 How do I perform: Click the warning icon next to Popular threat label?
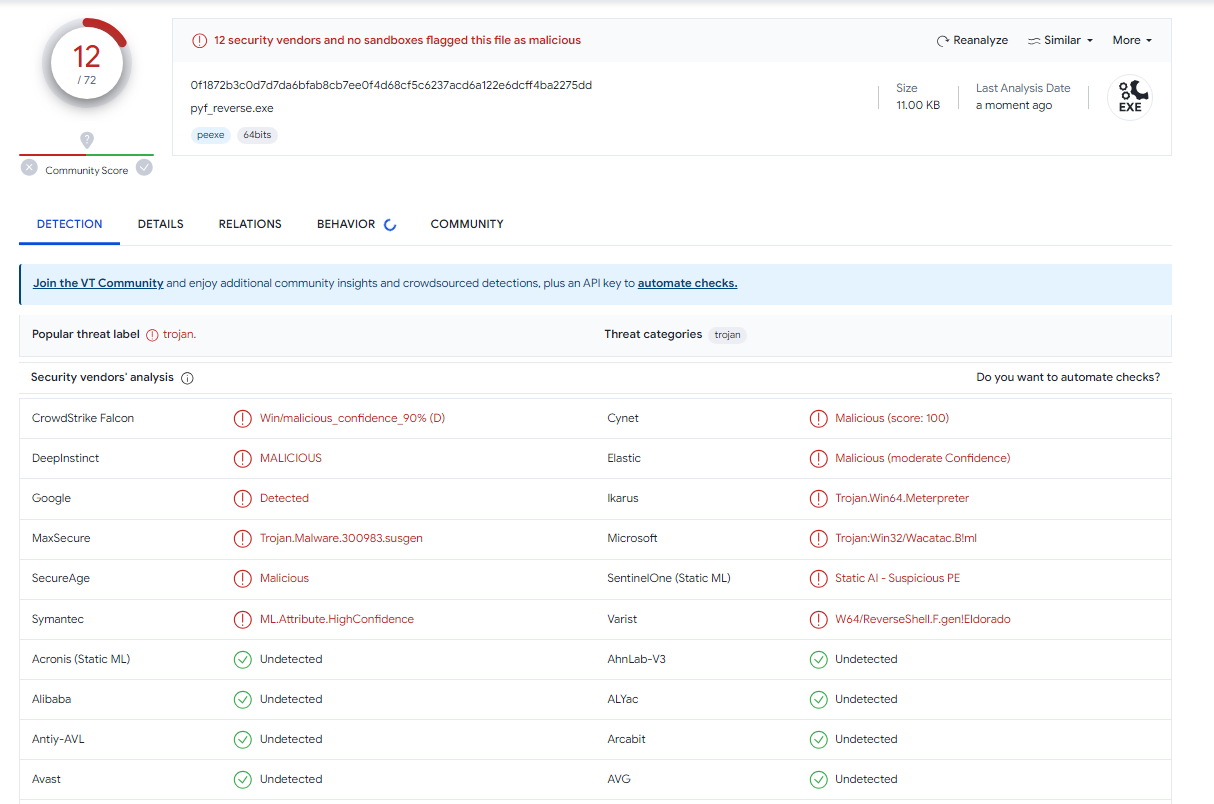[152, 335]
